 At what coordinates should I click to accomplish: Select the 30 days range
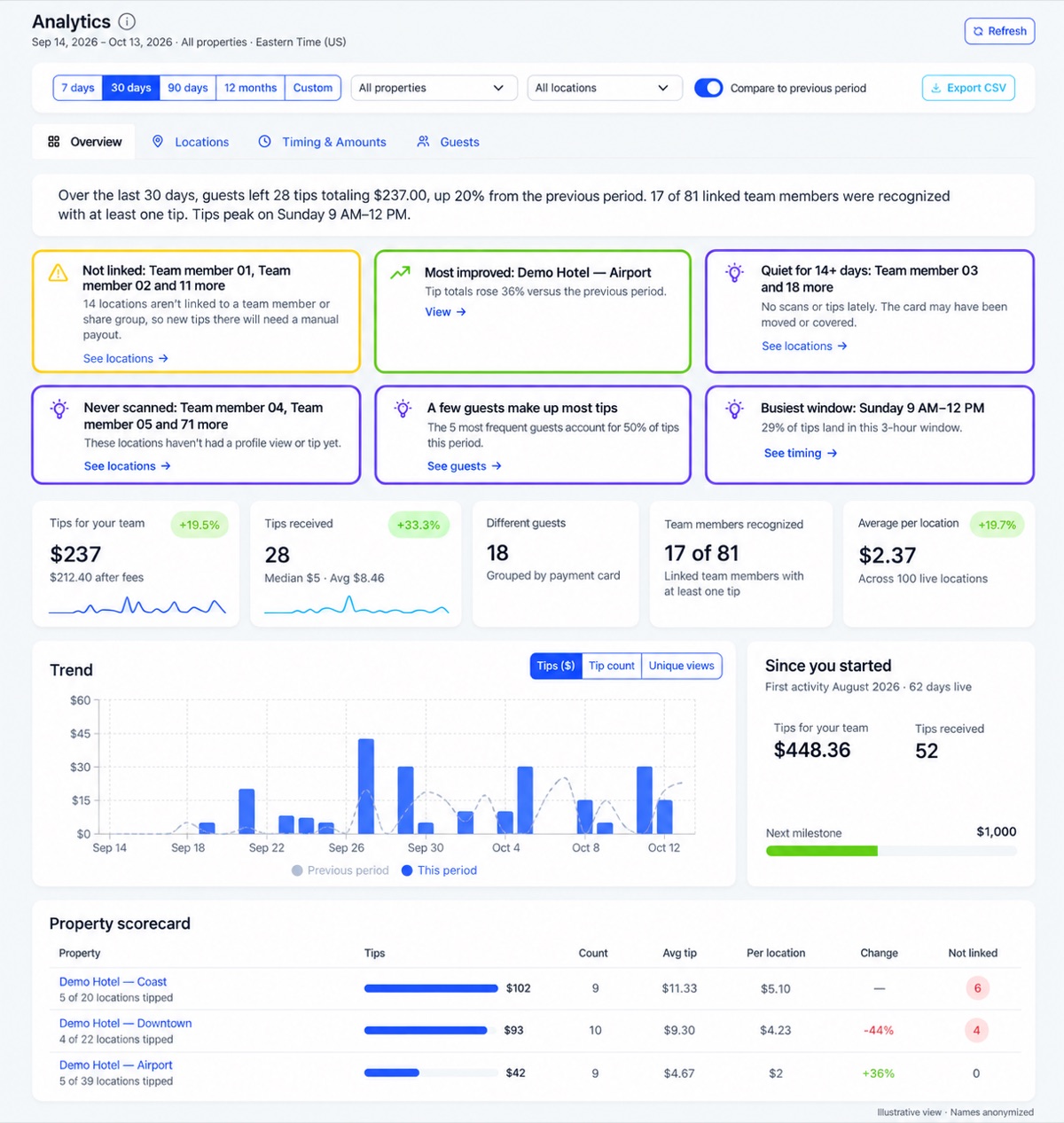[131, 88]
